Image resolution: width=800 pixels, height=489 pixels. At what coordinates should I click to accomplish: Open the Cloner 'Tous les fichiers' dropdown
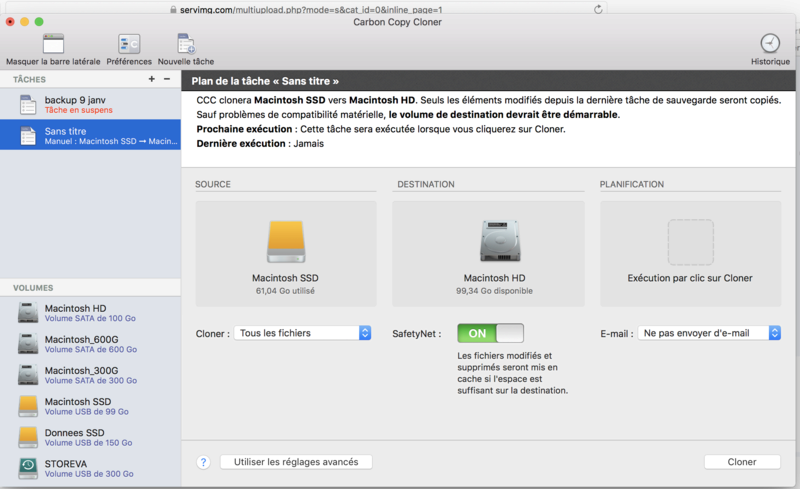point(303,333)
